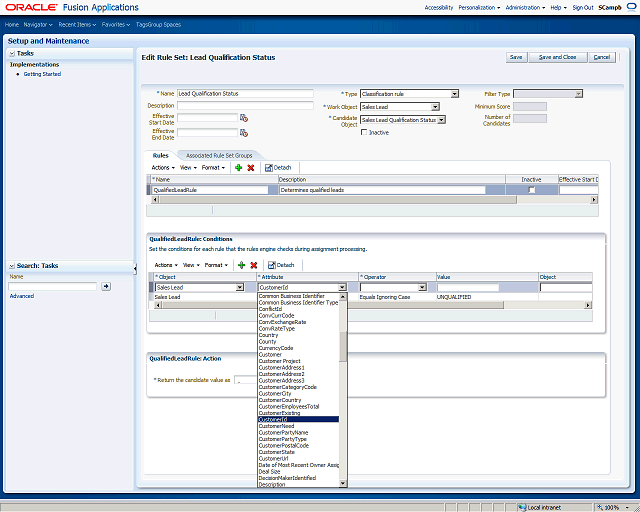The height and width of the screenshot is (512, 640).
Task: Detach the Rules table
Action: [278, 167]
